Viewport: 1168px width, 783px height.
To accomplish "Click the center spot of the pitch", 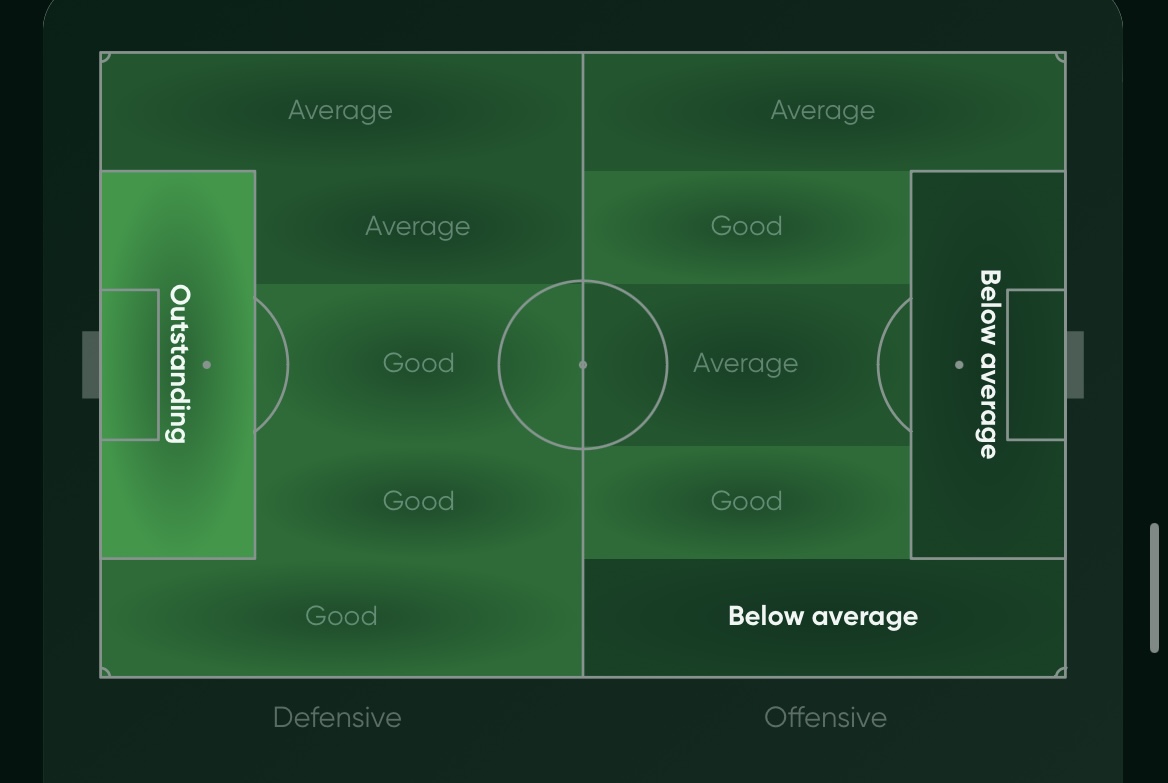I will point(583,365).
